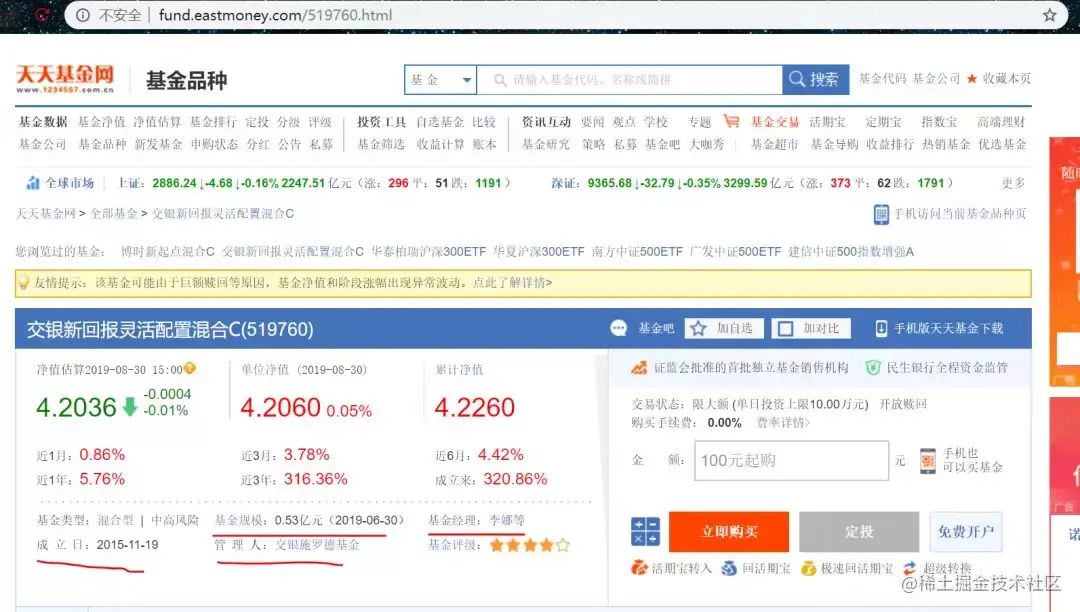This screenshot has width=1080, height=612.
Task: Open the 基金吧 chat bubble icon
Action: tap(619, 328)
